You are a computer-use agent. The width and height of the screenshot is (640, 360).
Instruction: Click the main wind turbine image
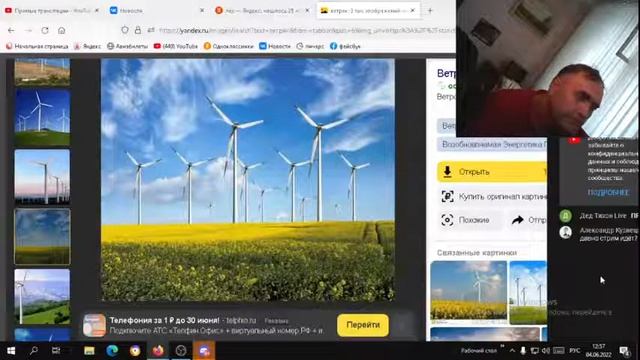pyautogui.click(x=248, y=180)
